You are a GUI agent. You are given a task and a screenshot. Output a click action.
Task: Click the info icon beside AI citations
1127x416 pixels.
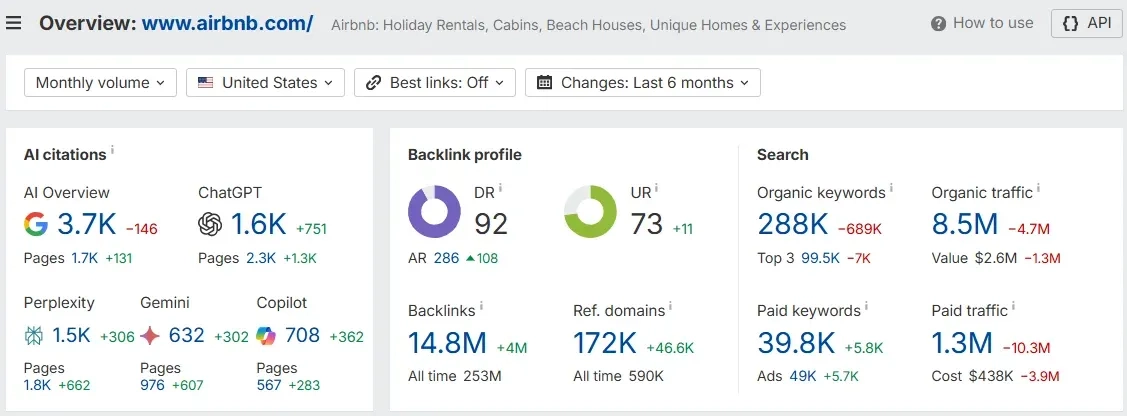(112, 151)
